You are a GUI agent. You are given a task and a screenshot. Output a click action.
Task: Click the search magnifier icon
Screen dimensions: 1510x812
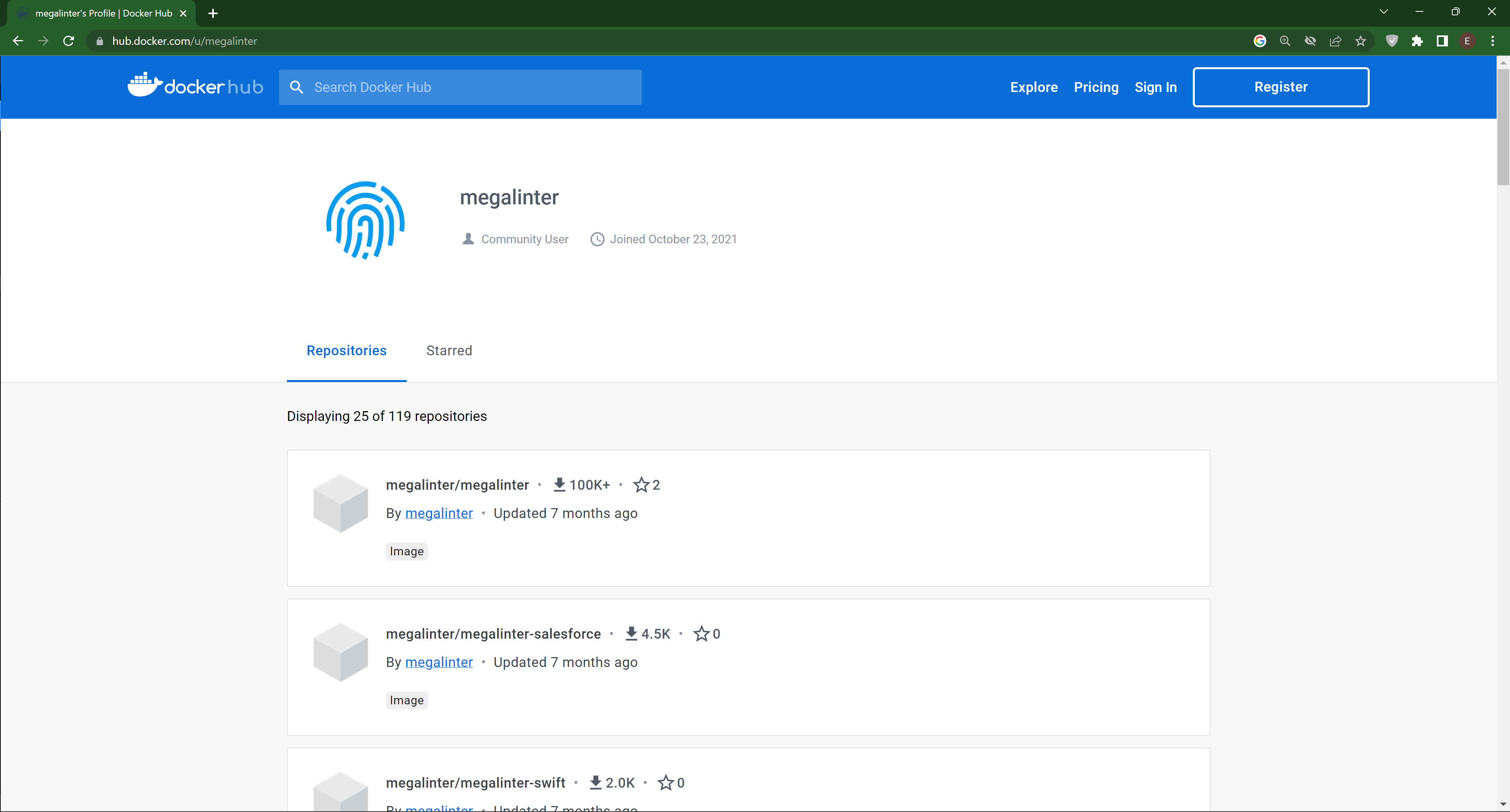click(x=297, y=87)
